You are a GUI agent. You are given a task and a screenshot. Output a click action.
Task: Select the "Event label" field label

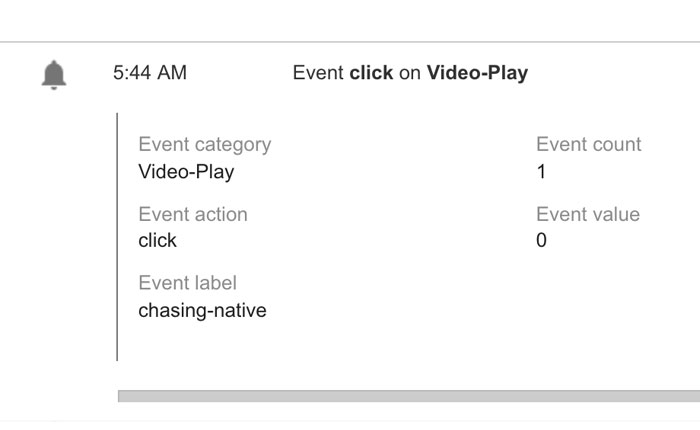187,283
